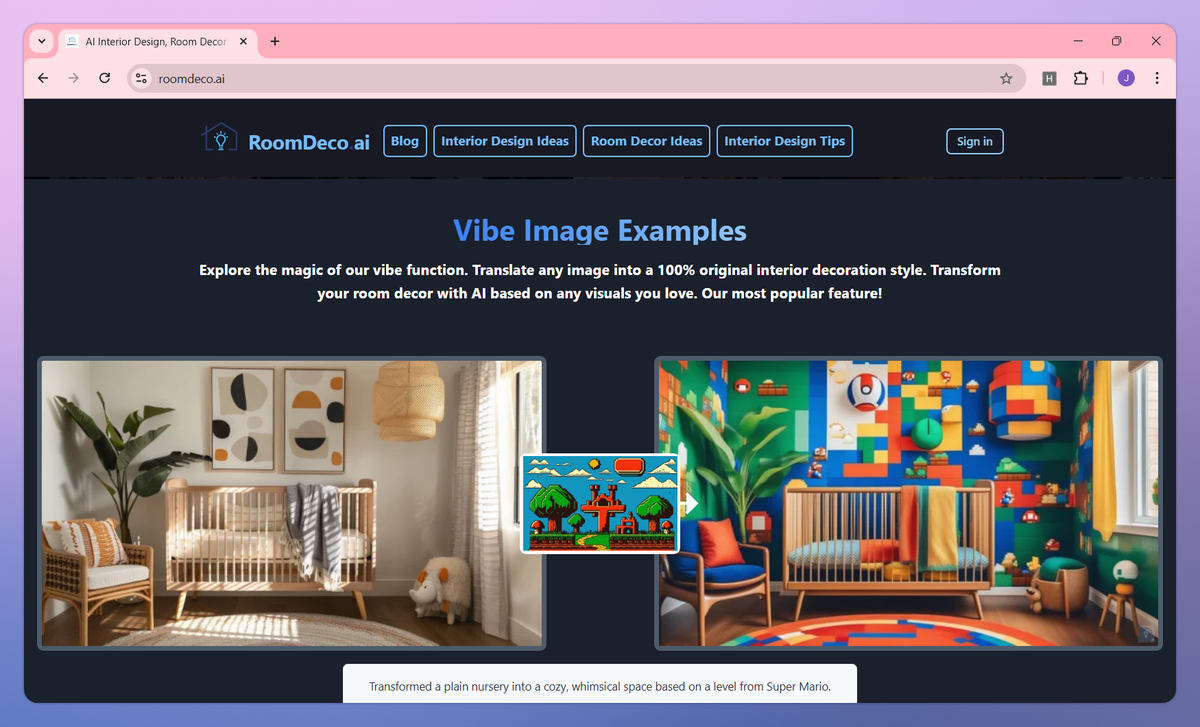The image size is (1200, 727).
Task: Click the browser back arrow
Action: (42, 77)
